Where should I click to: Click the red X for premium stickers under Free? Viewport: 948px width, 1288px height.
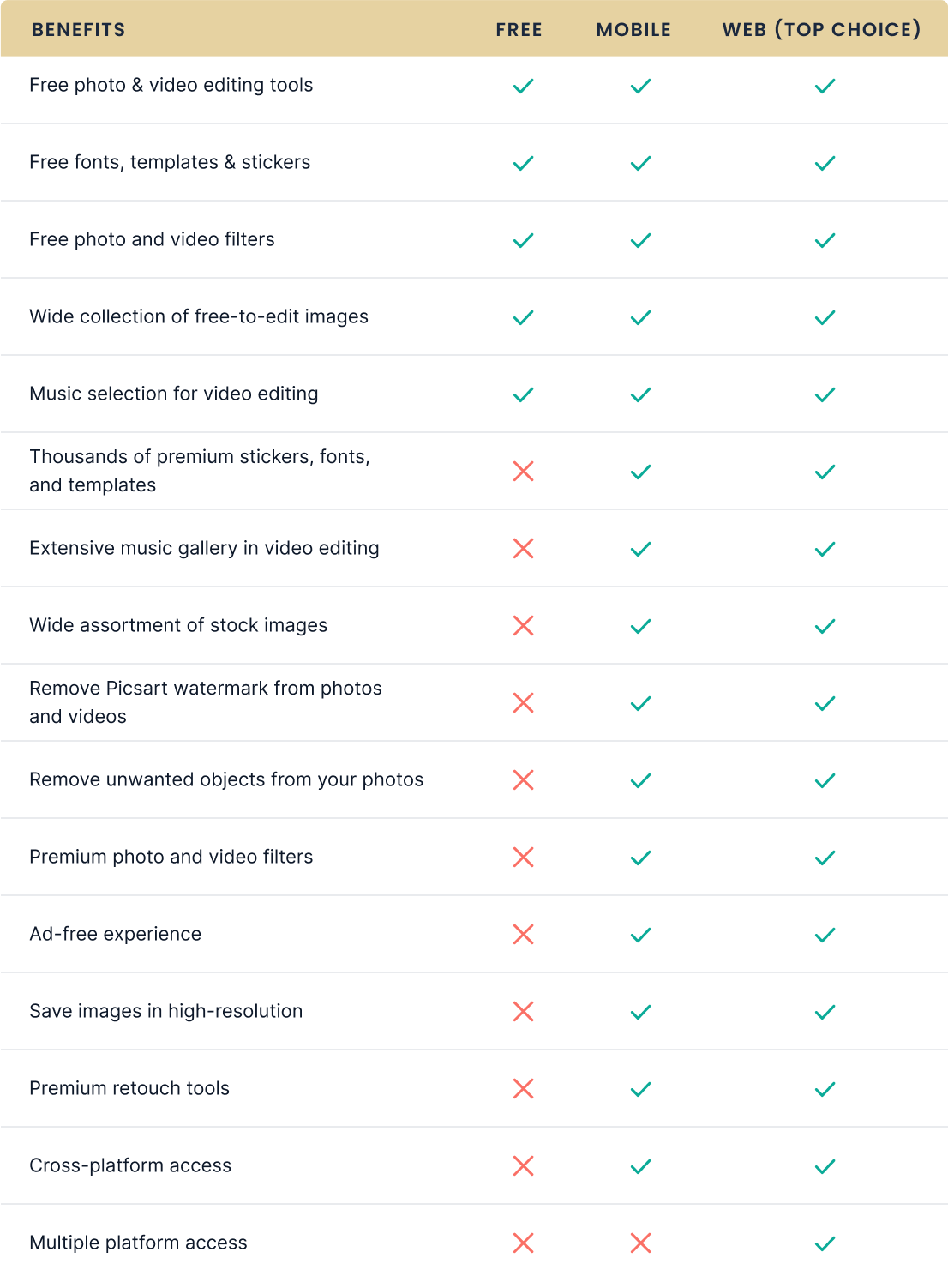coord(523,472)
